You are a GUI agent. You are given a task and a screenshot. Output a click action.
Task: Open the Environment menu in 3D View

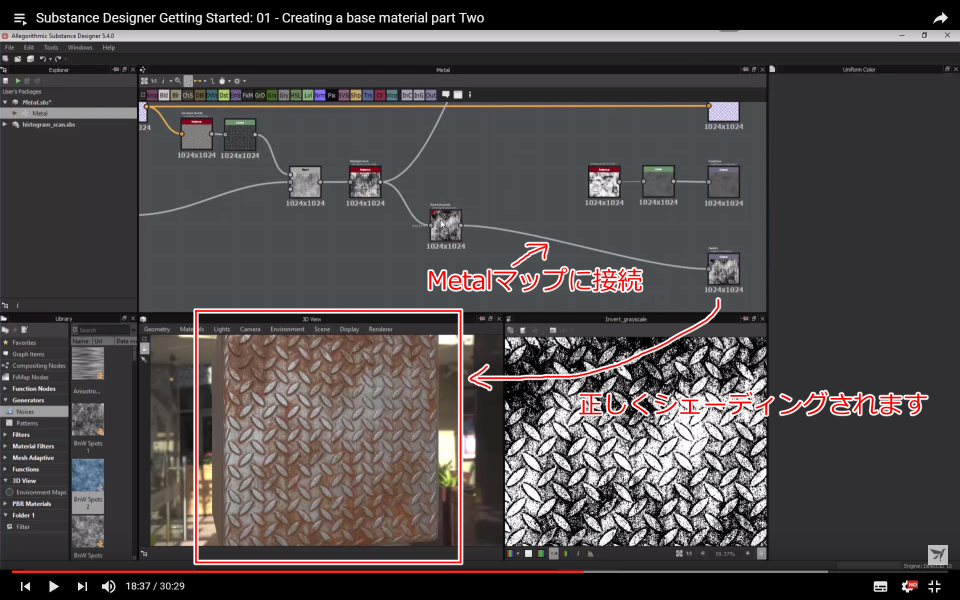click(287, 329)
